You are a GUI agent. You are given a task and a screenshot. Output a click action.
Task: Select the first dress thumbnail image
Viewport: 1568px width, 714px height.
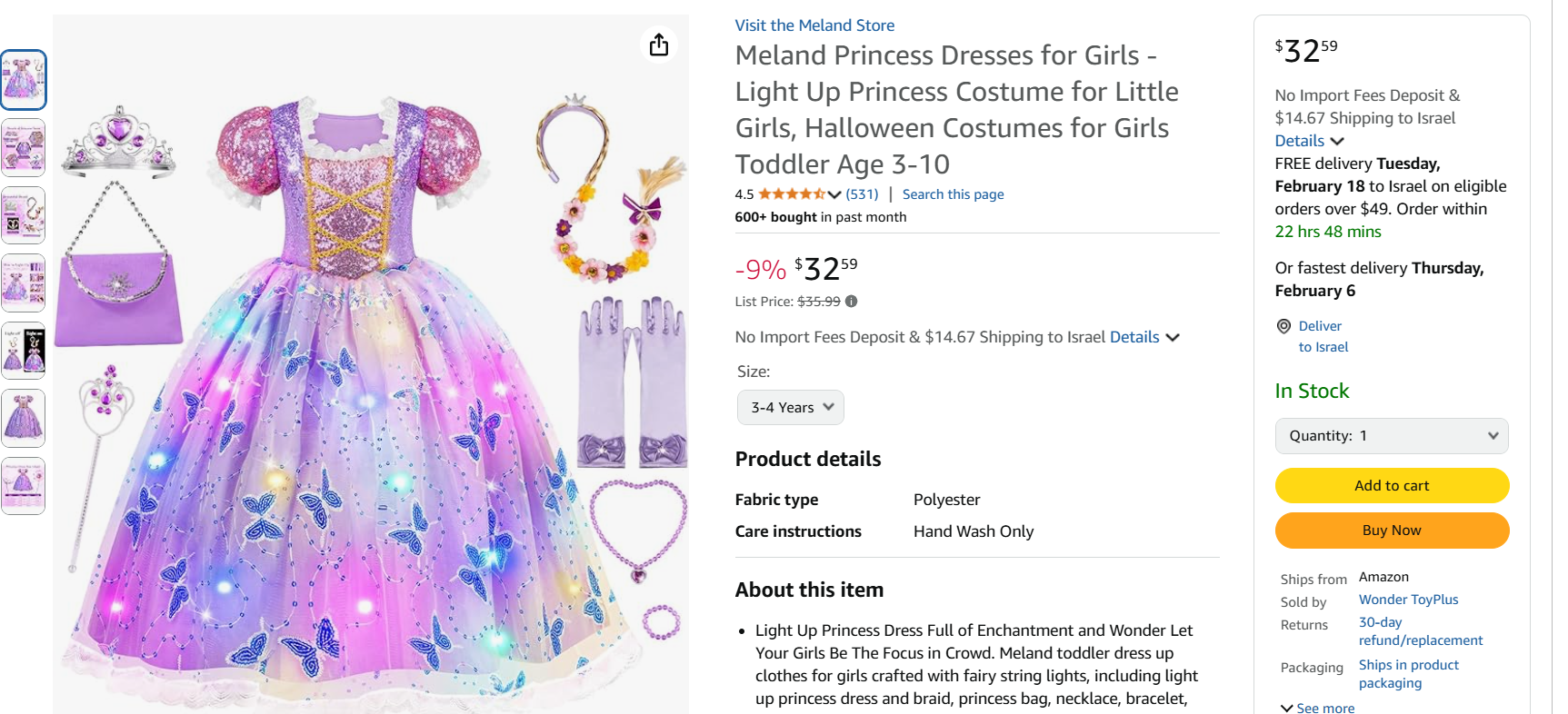[24, 80]
